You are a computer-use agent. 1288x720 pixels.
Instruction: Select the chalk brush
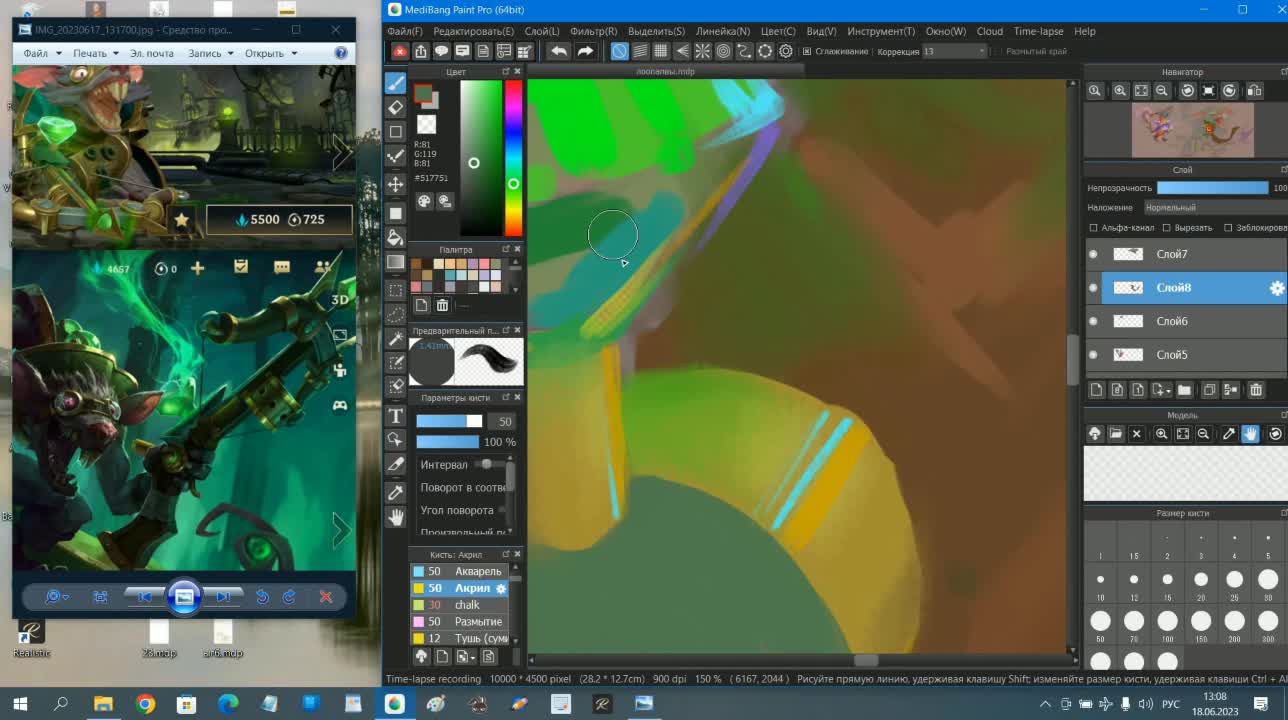pos(461,605)
